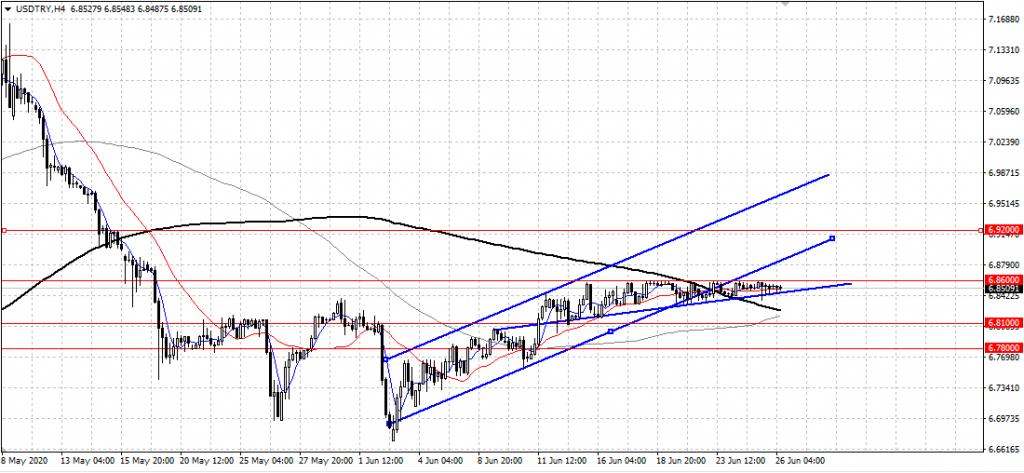Click the 6.78000 red price label
The height and width of the screenshot is (473, 1024).
click(x=1002, y=348)
